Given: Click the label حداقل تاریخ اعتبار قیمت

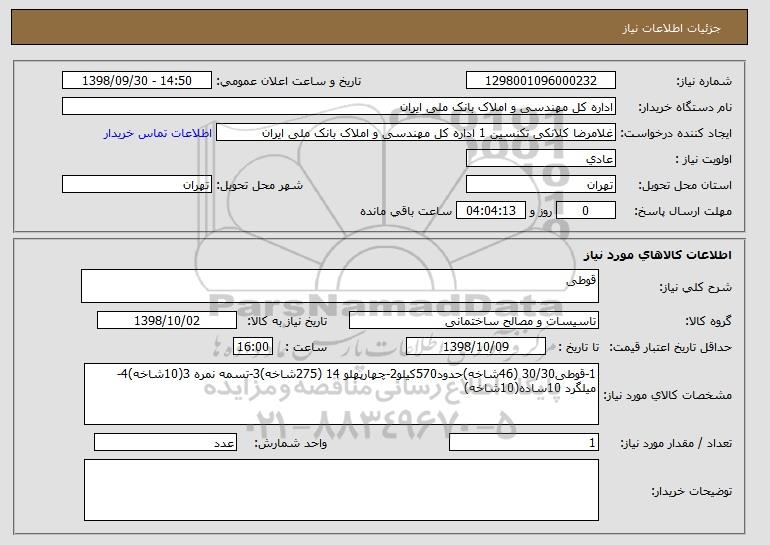Looking at the screenshot, I should click(670, 348).
